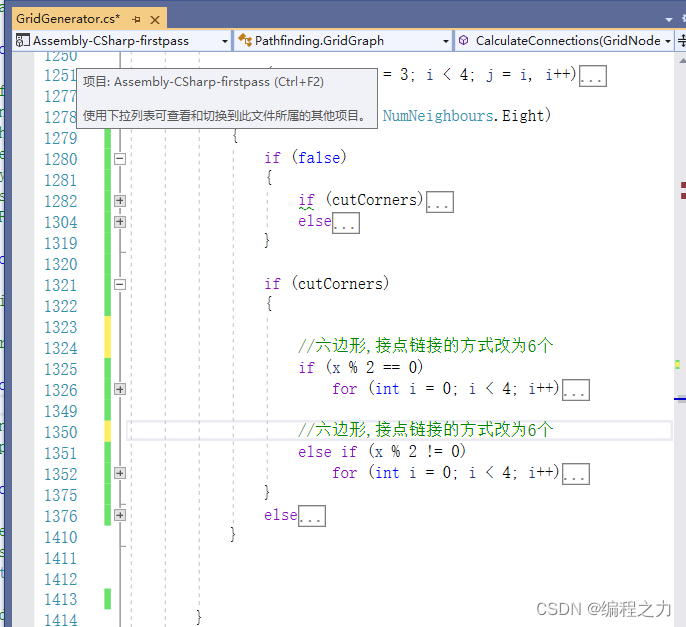Collapse the if (cutCorners) block at line 1321
Screen dimensions: 686x627
120,284
